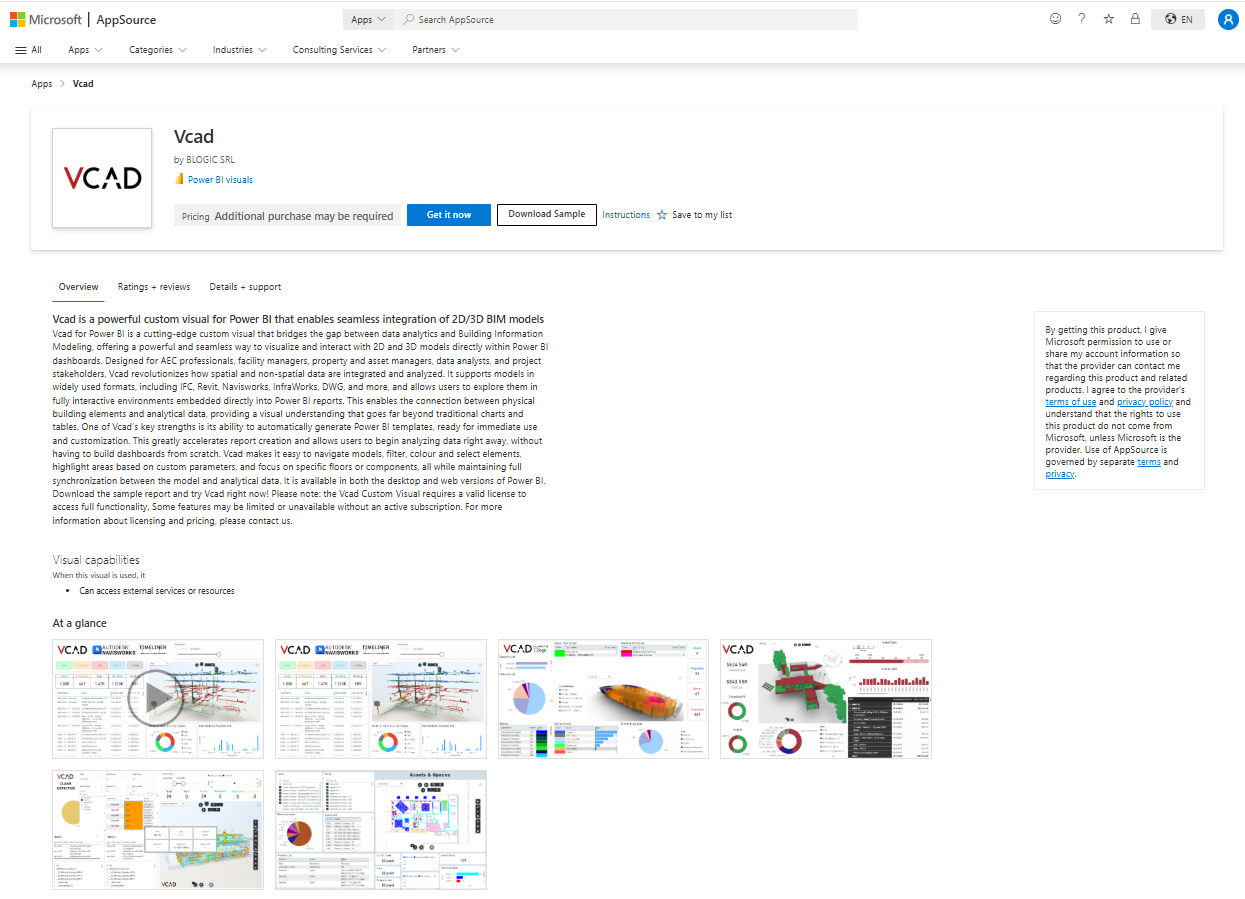This screenshot has width=1245, height=899.
Task: Click the Get it now button
Action: tap(449, 215)
